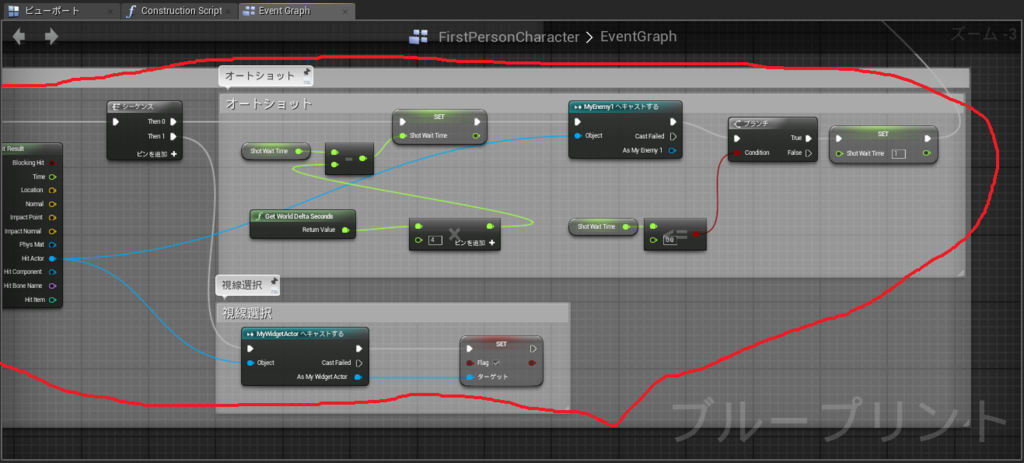Viewport: 1024px width, 463px height.
Task: Select the 視線選択 comment box header
Action: click(393, 313)
